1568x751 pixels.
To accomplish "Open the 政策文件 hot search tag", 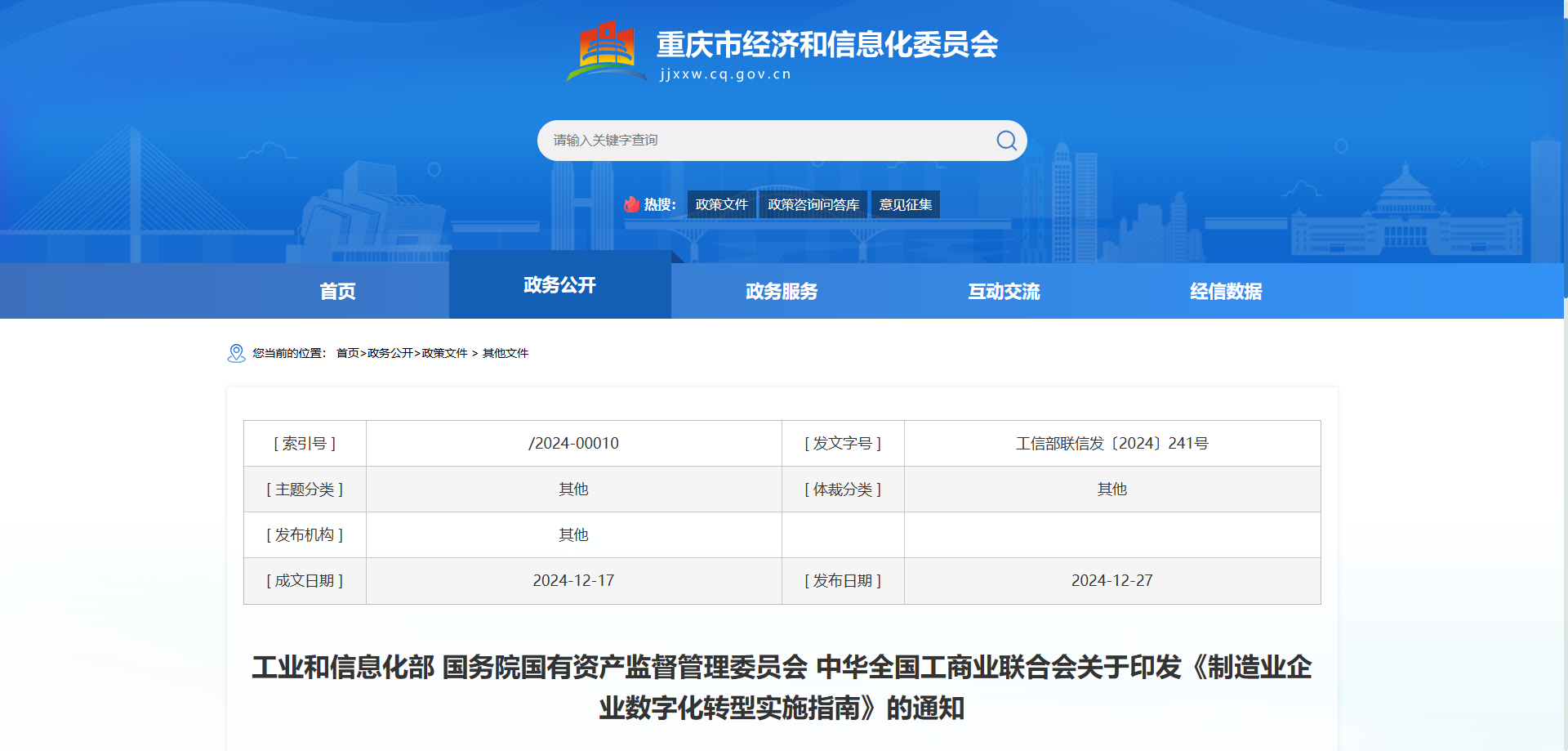I will click(721, 204).
